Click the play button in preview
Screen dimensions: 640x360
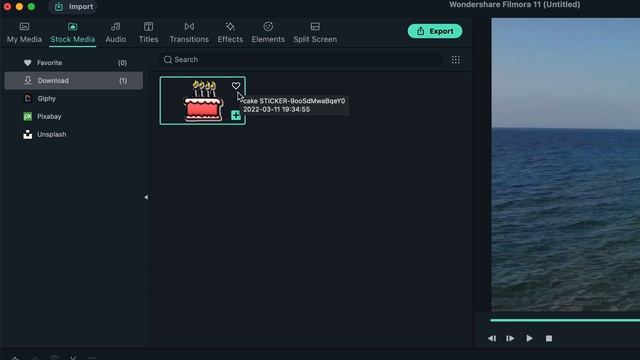529,338
